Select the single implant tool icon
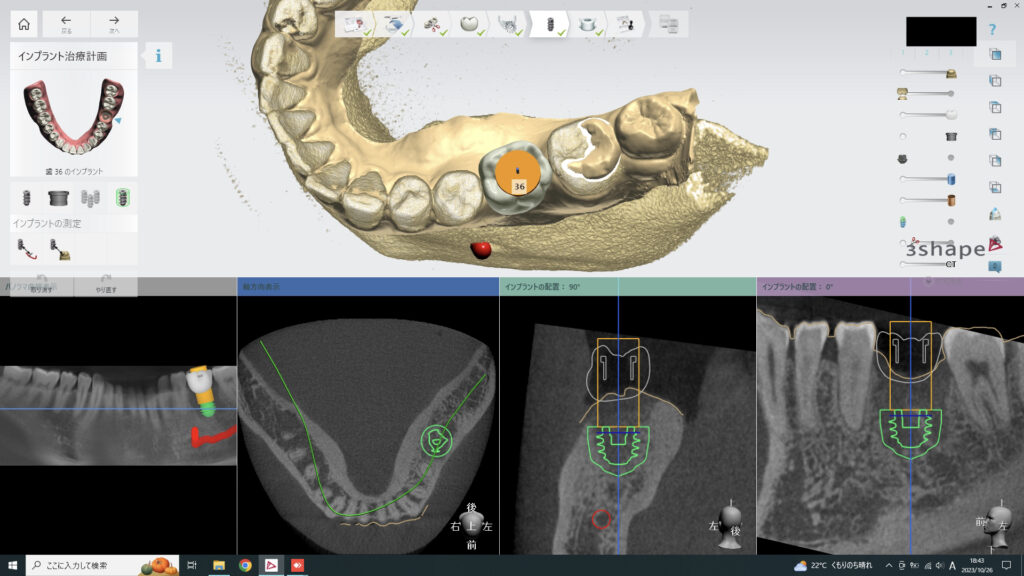 point(27,197)
